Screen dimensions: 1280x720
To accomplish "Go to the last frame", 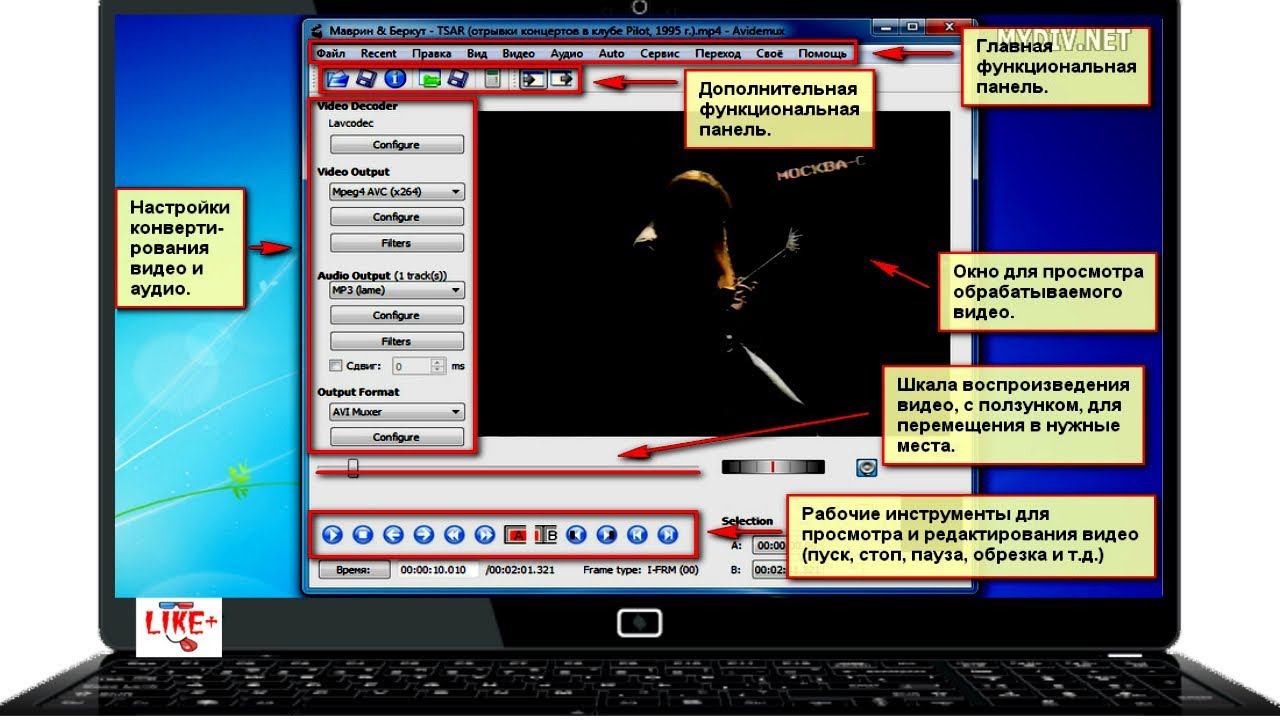I will [668, 535].
